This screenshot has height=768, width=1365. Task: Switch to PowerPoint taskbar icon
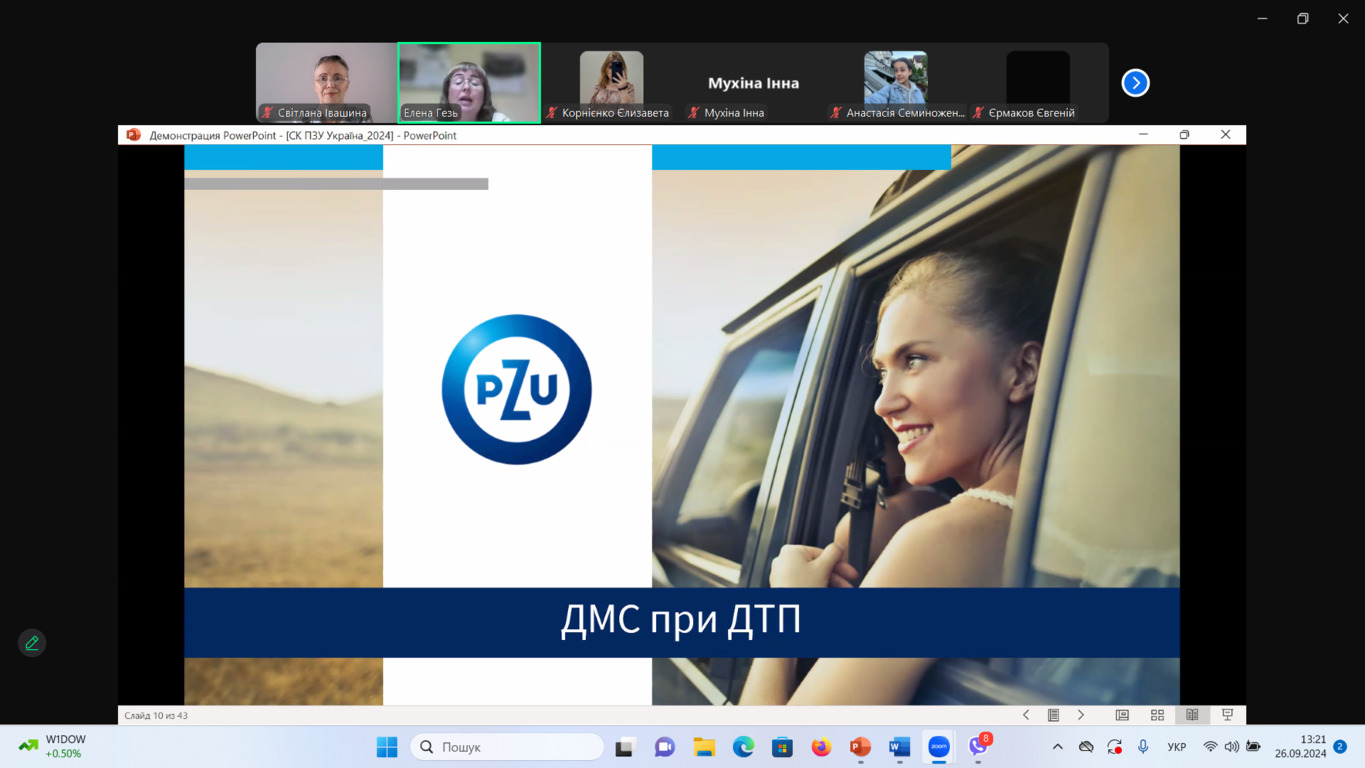860,747
